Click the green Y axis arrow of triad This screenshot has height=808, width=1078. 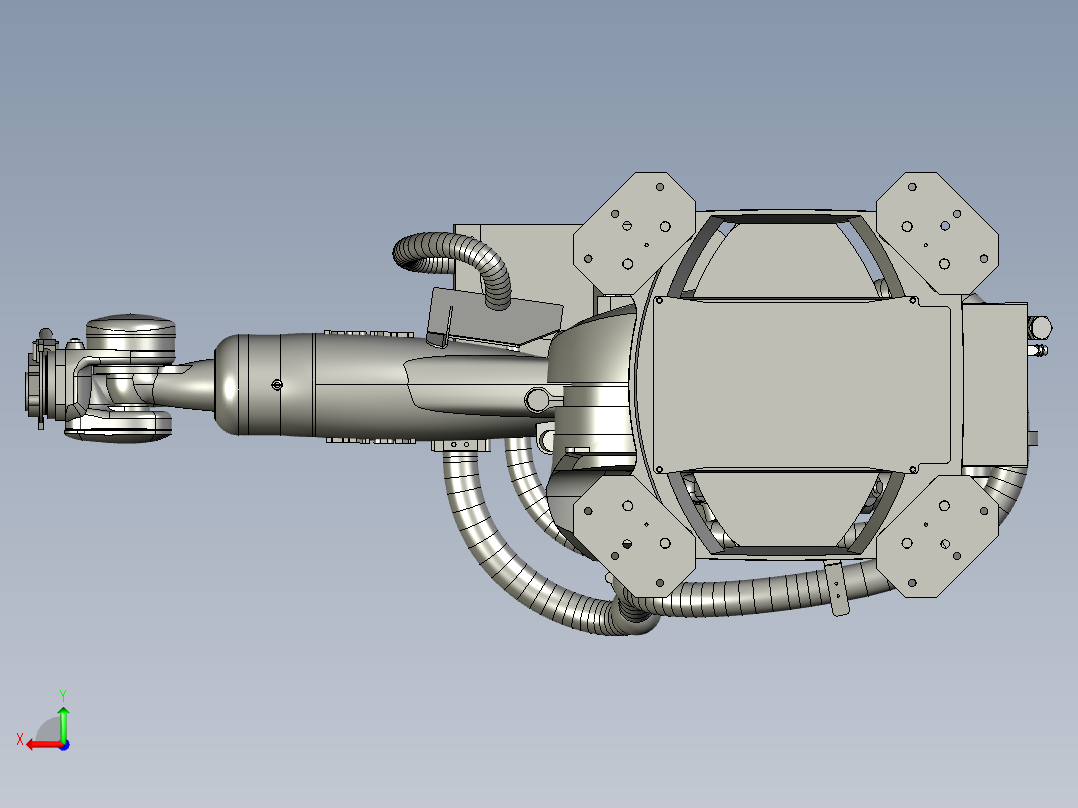pos(63,723)
